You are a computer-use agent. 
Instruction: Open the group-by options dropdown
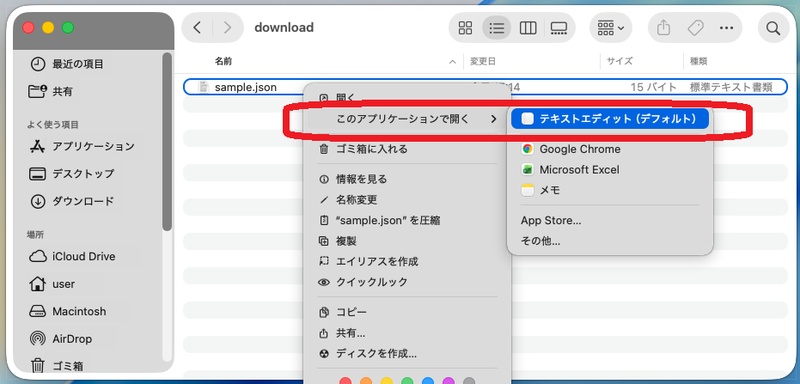click(x=611, y=28)
